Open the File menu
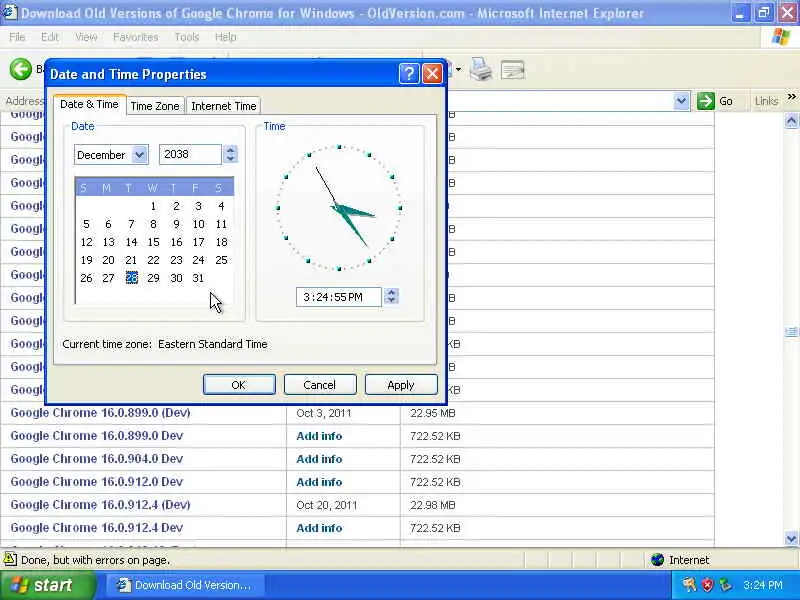Image resolution: width=800 pixels, height=600 pixels. tap(17, 37)
